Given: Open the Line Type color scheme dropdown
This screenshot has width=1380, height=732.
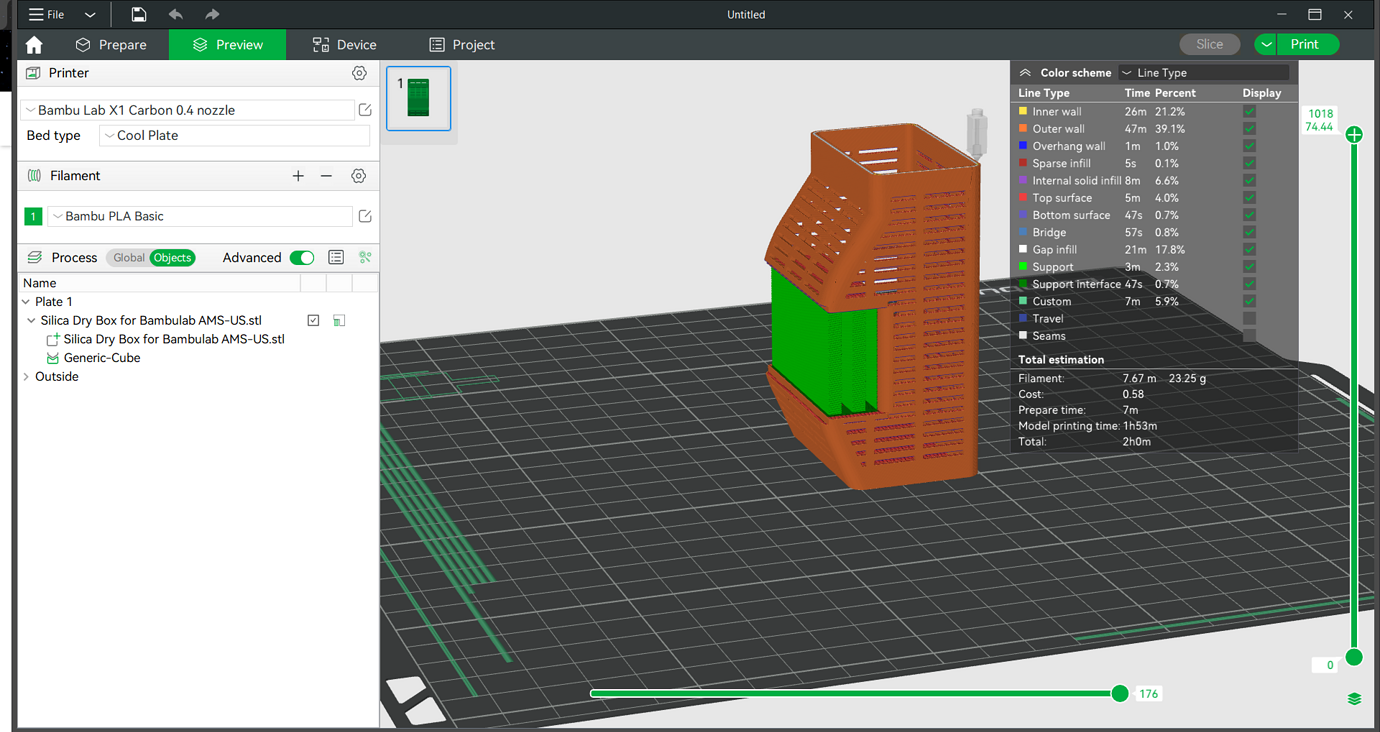Looking at the screenshot, I should (x=1204, y=73).
